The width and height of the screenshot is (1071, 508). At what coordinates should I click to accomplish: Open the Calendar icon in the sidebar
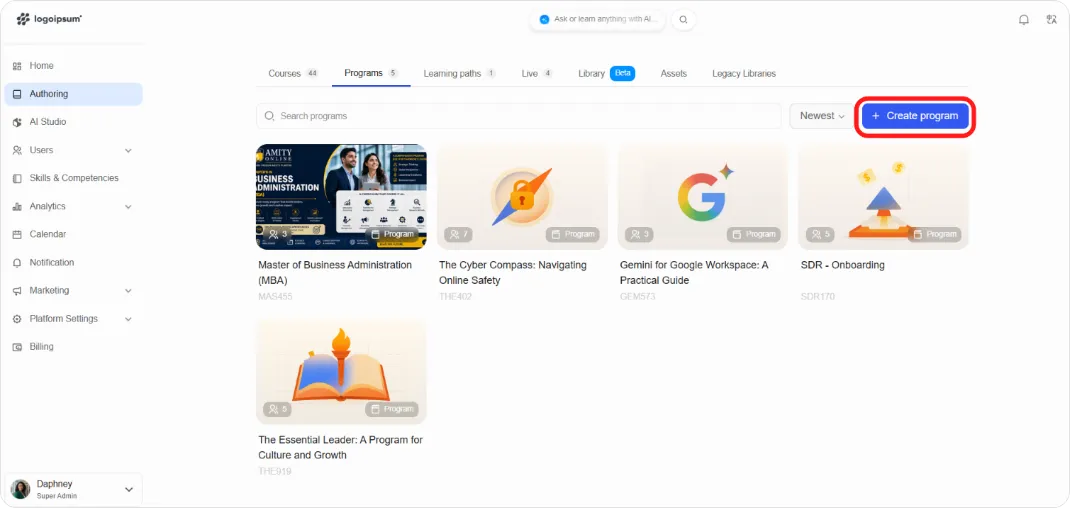click(17, 234)
